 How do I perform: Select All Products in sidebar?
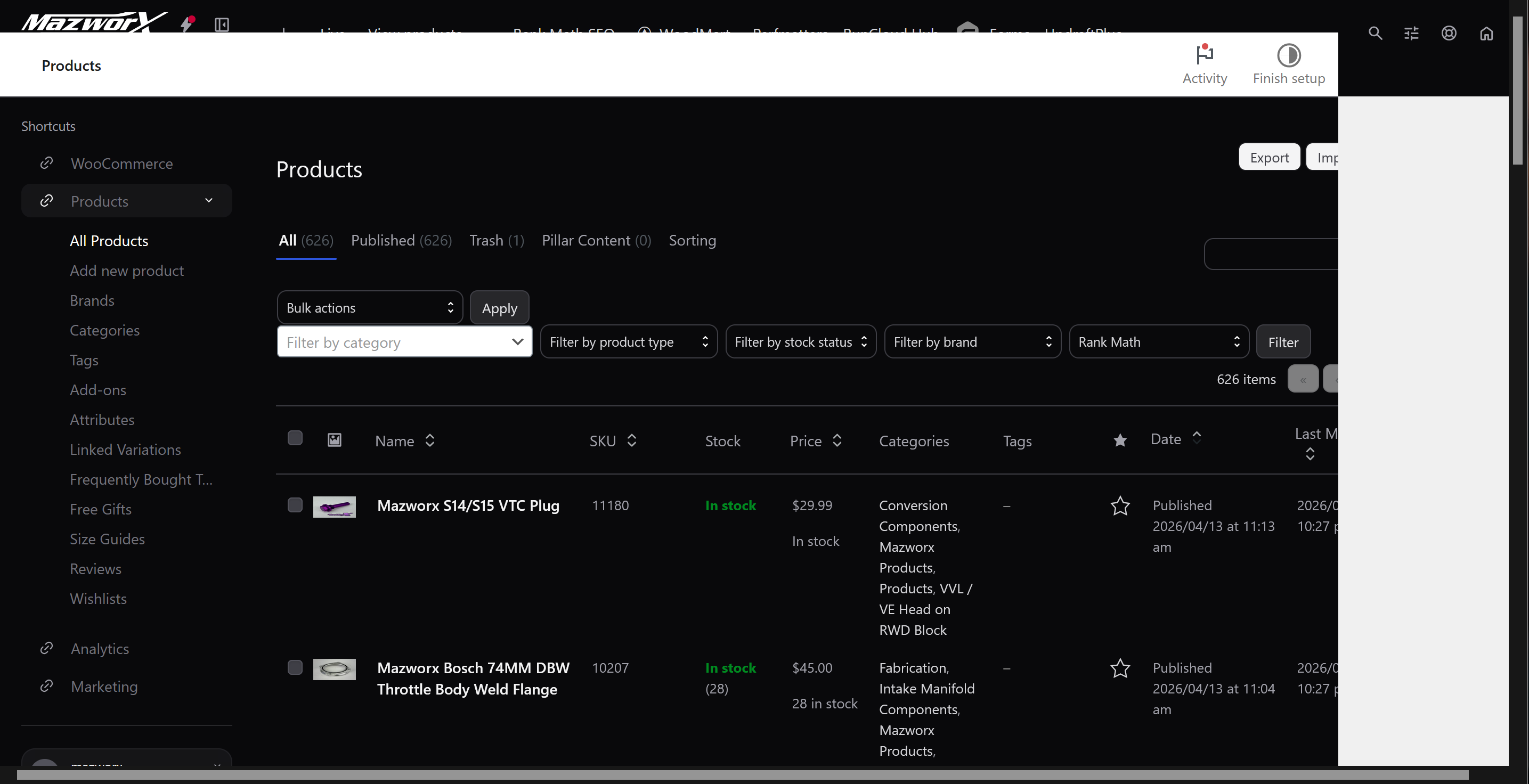(x=109, y=241)
